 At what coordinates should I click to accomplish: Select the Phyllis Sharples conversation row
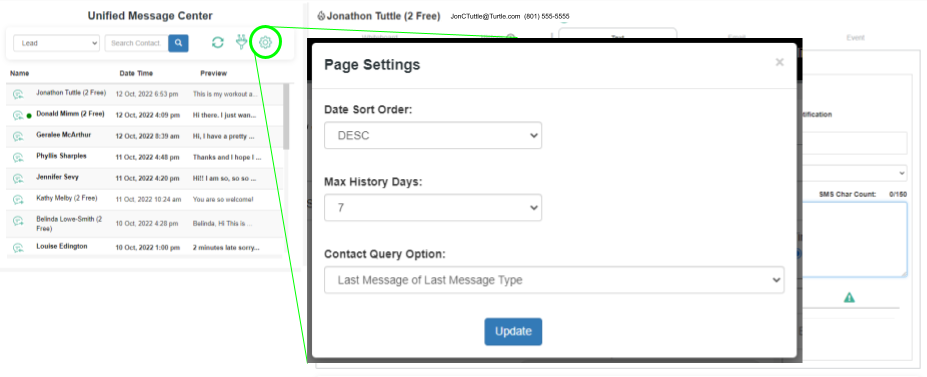[x=146, y=158]
